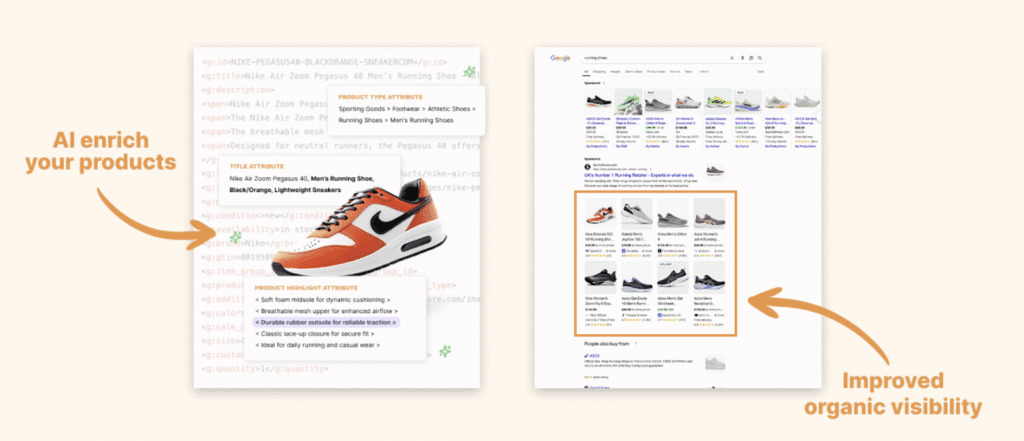Image resolution: width=1024 pixels, height=441 pixels.
Task: Focus the 'running shoes' search box
Action: pyautogui.click(x=673, y=58)
